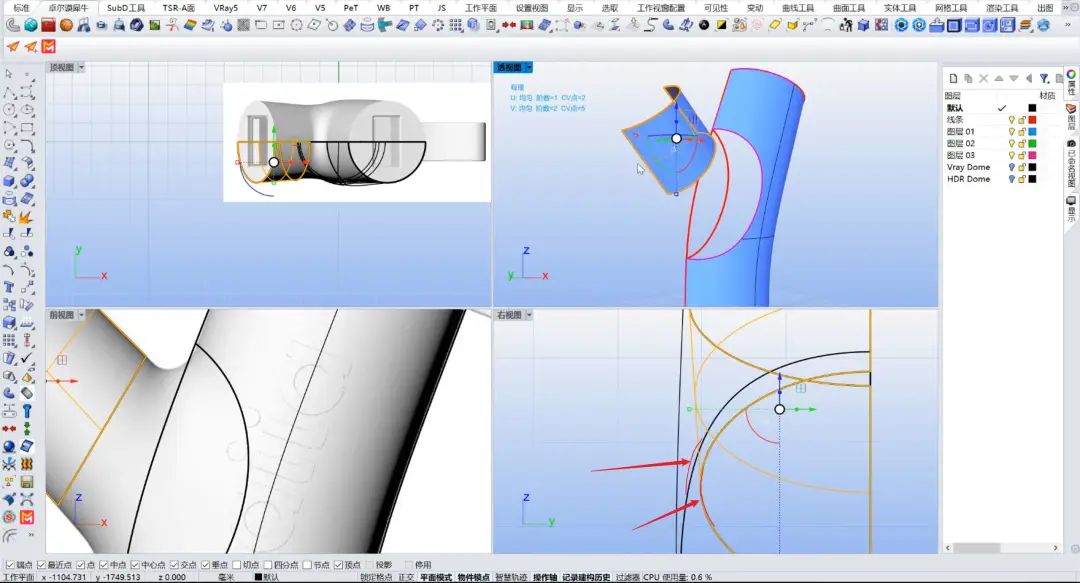Click the pointer selection tool in left toolbar

(9, 74)
